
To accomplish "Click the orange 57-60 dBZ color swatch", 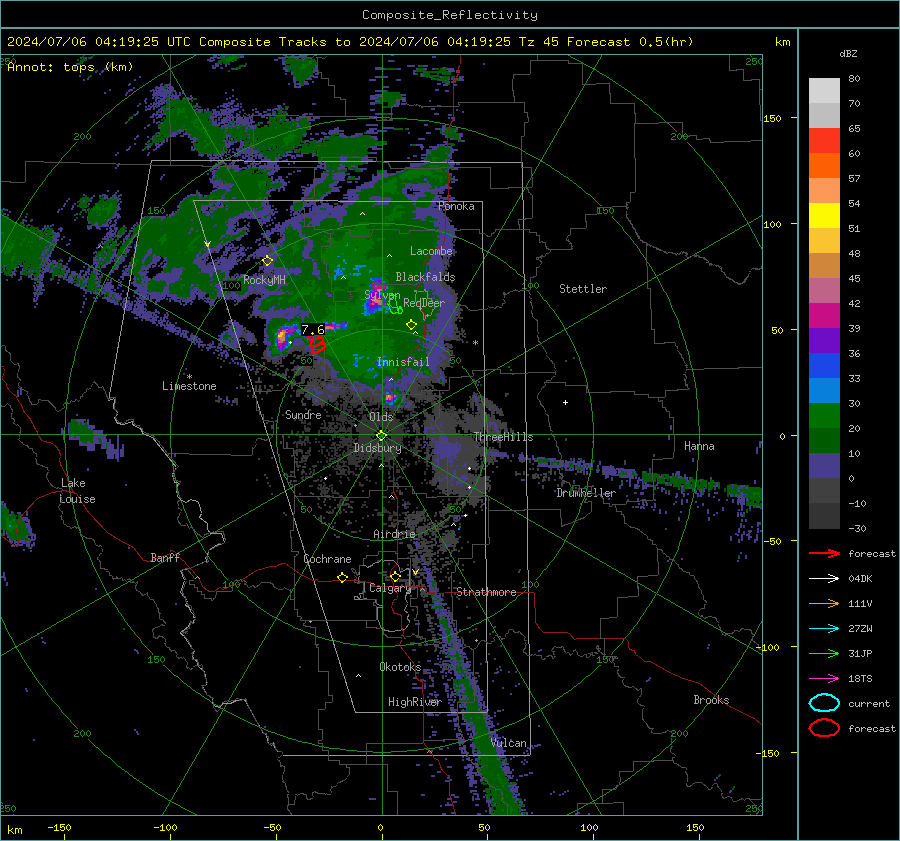I will click(824, 165).
